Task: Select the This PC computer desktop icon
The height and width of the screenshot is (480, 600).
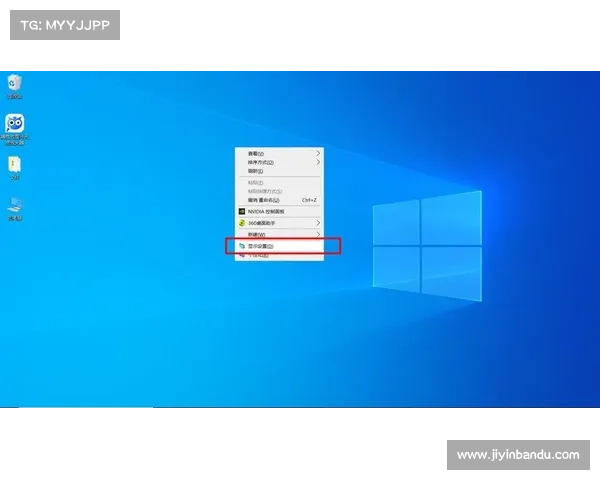Action: 15,209
